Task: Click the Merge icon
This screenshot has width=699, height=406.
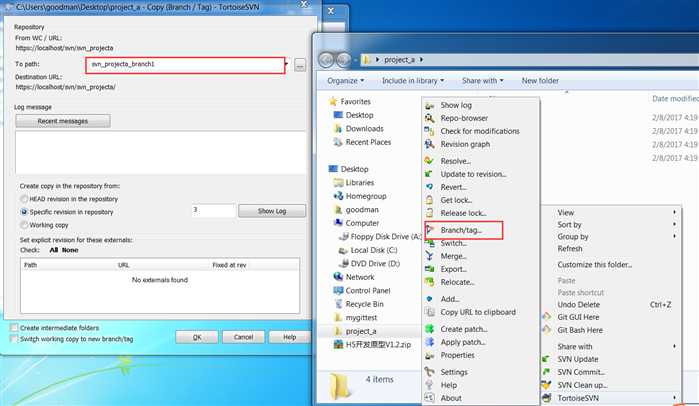Action: pos(430,256)
